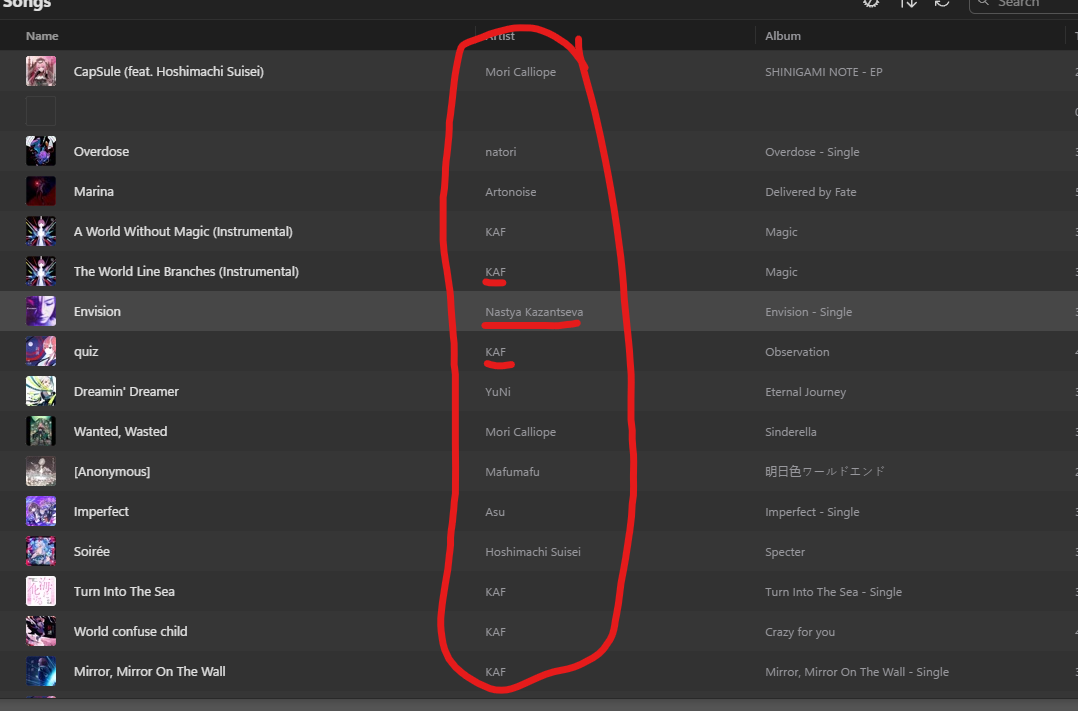
Task: Click the Soirée album artwork thumbnail
Action: point(41,551)
